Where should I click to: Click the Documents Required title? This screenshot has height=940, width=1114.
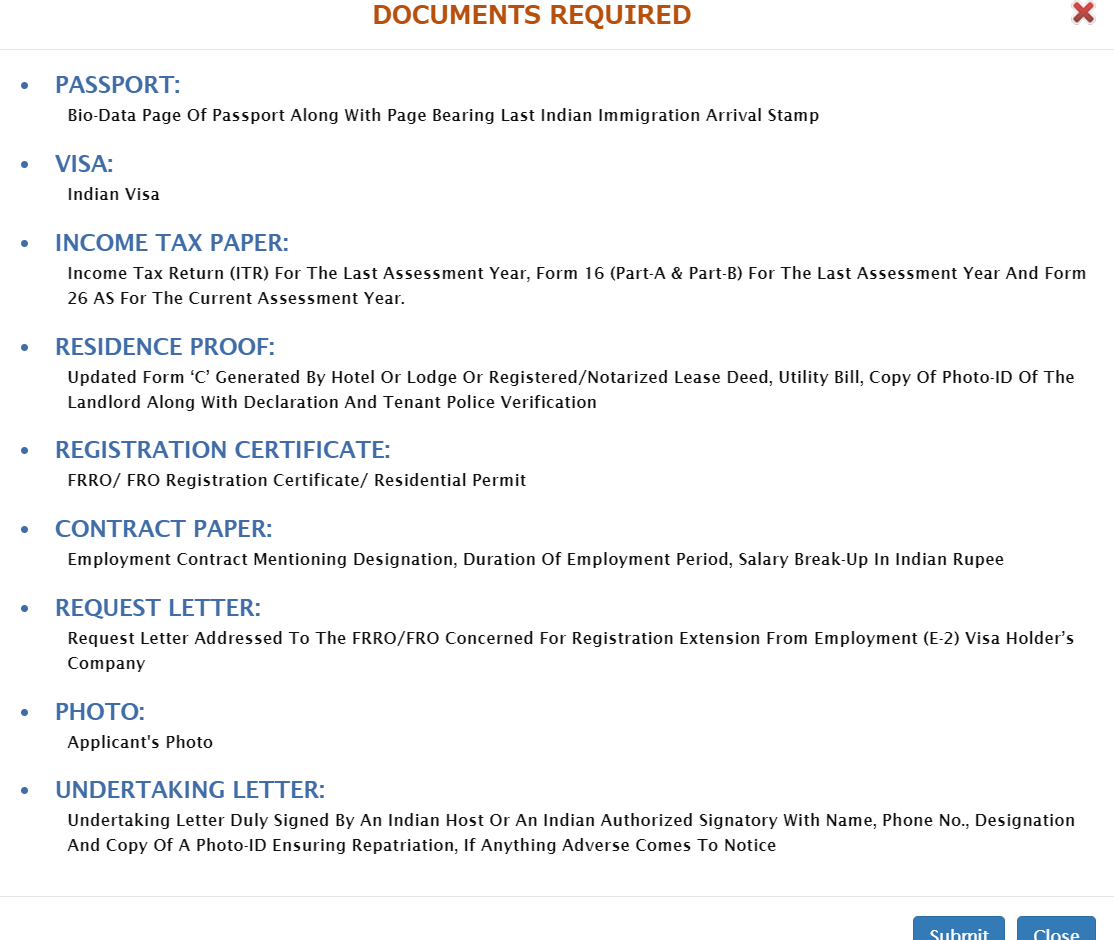(x=531, y=15)
